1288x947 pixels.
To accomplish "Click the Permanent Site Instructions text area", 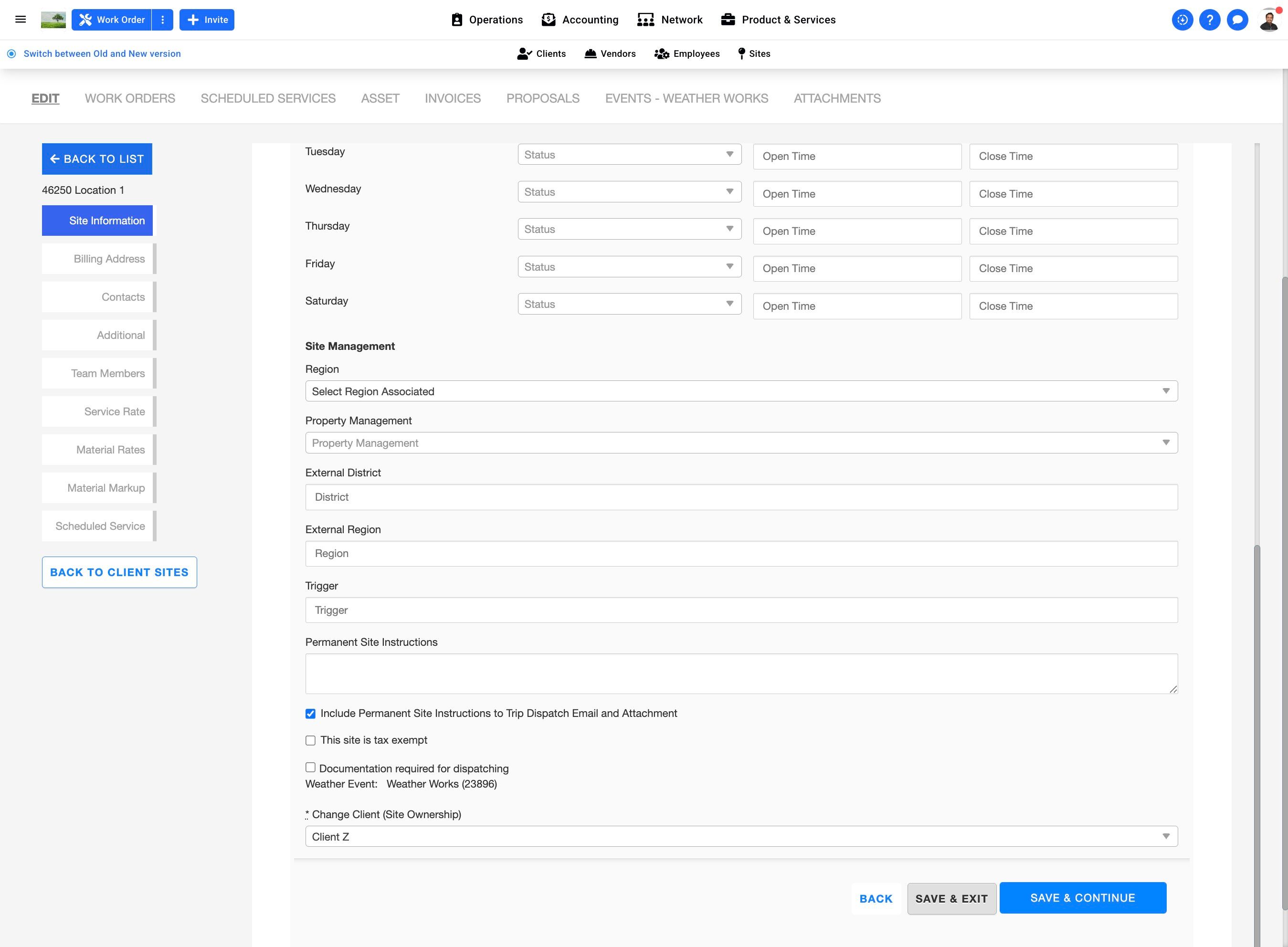I will pos(740,673).
